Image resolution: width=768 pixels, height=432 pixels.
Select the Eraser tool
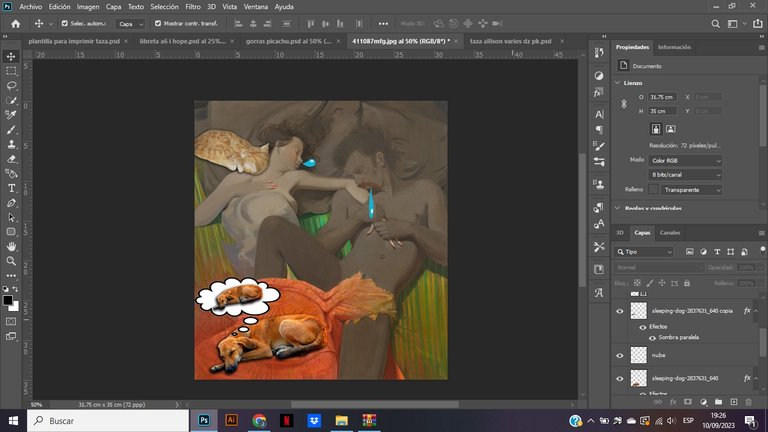[11, 159]
